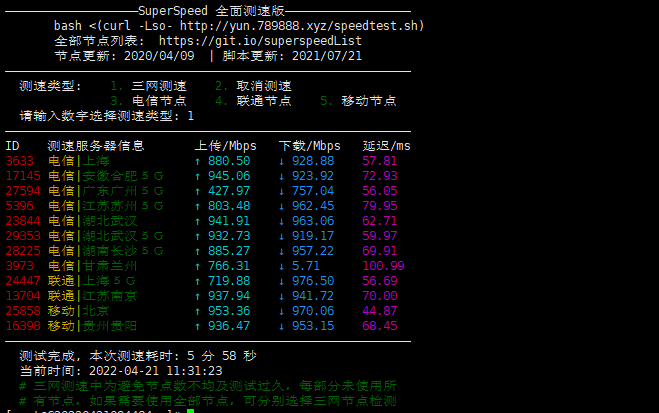This screenshot has height=413, width=659.
Task: Click the 测速服务器信息 column header
Action: pos(96,146)
